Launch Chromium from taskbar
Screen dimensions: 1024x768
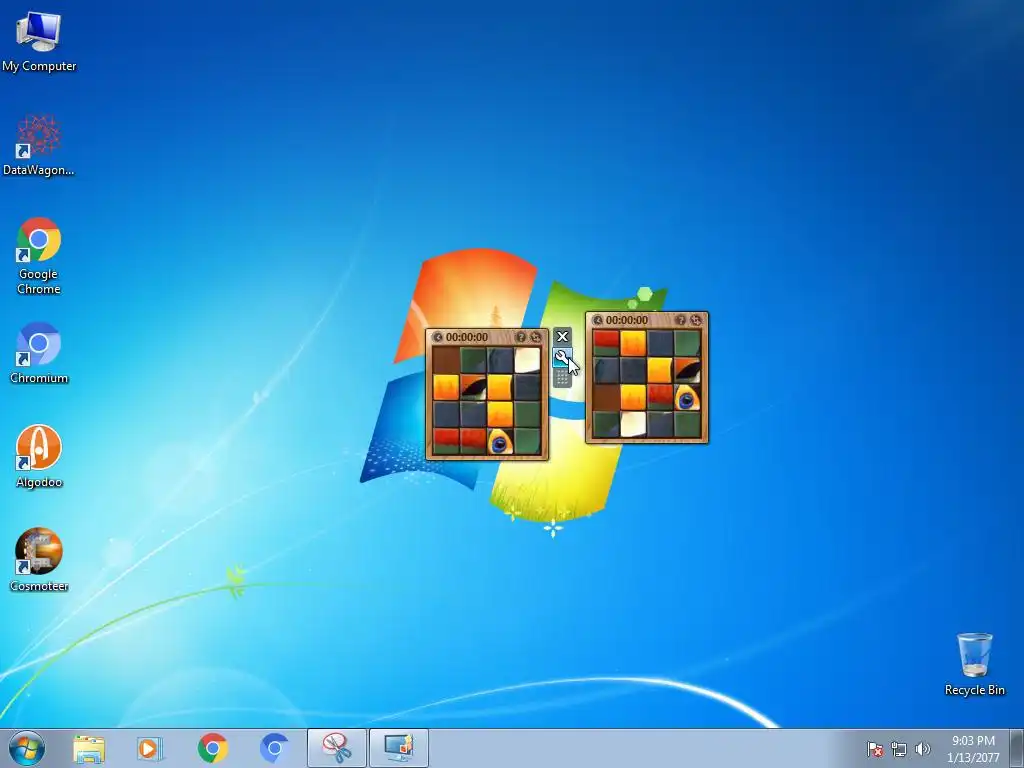coord(274,748)
